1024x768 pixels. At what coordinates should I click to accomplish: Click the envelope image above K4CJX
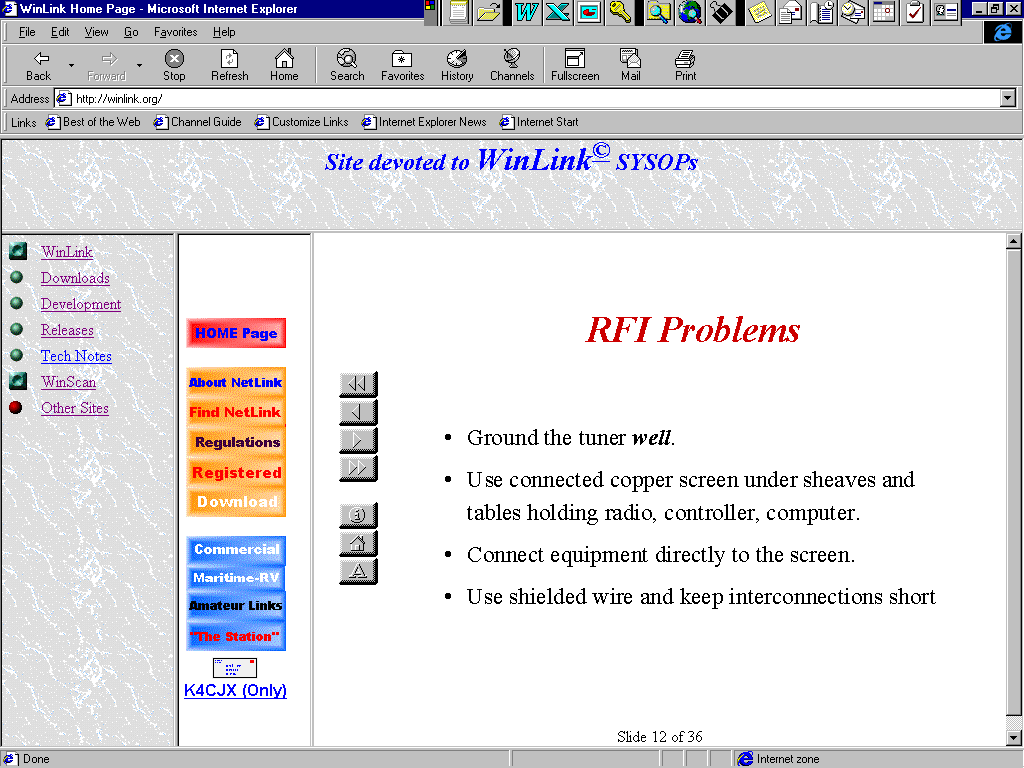(234, 668)
